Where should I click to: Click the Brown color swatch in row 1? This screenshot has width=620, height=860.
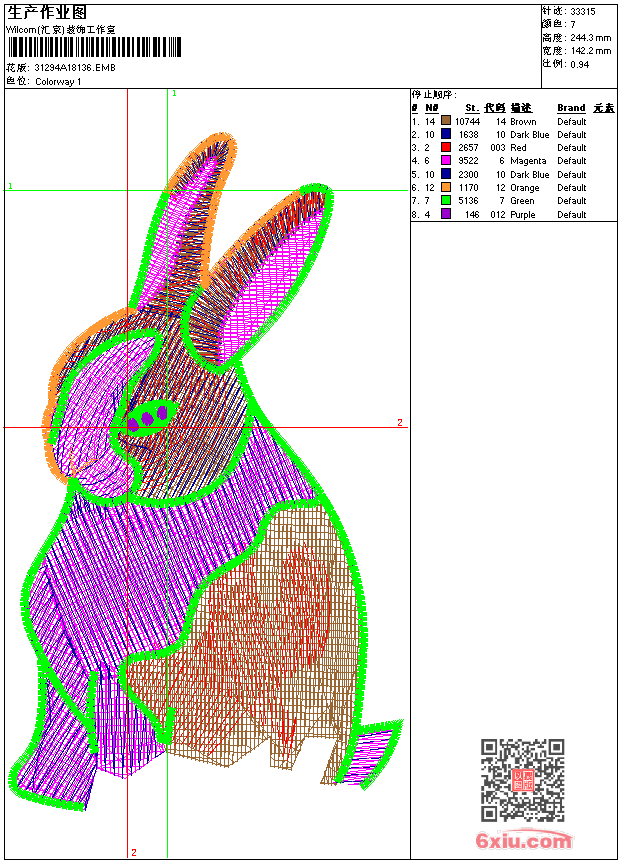(x=446, y=121)
